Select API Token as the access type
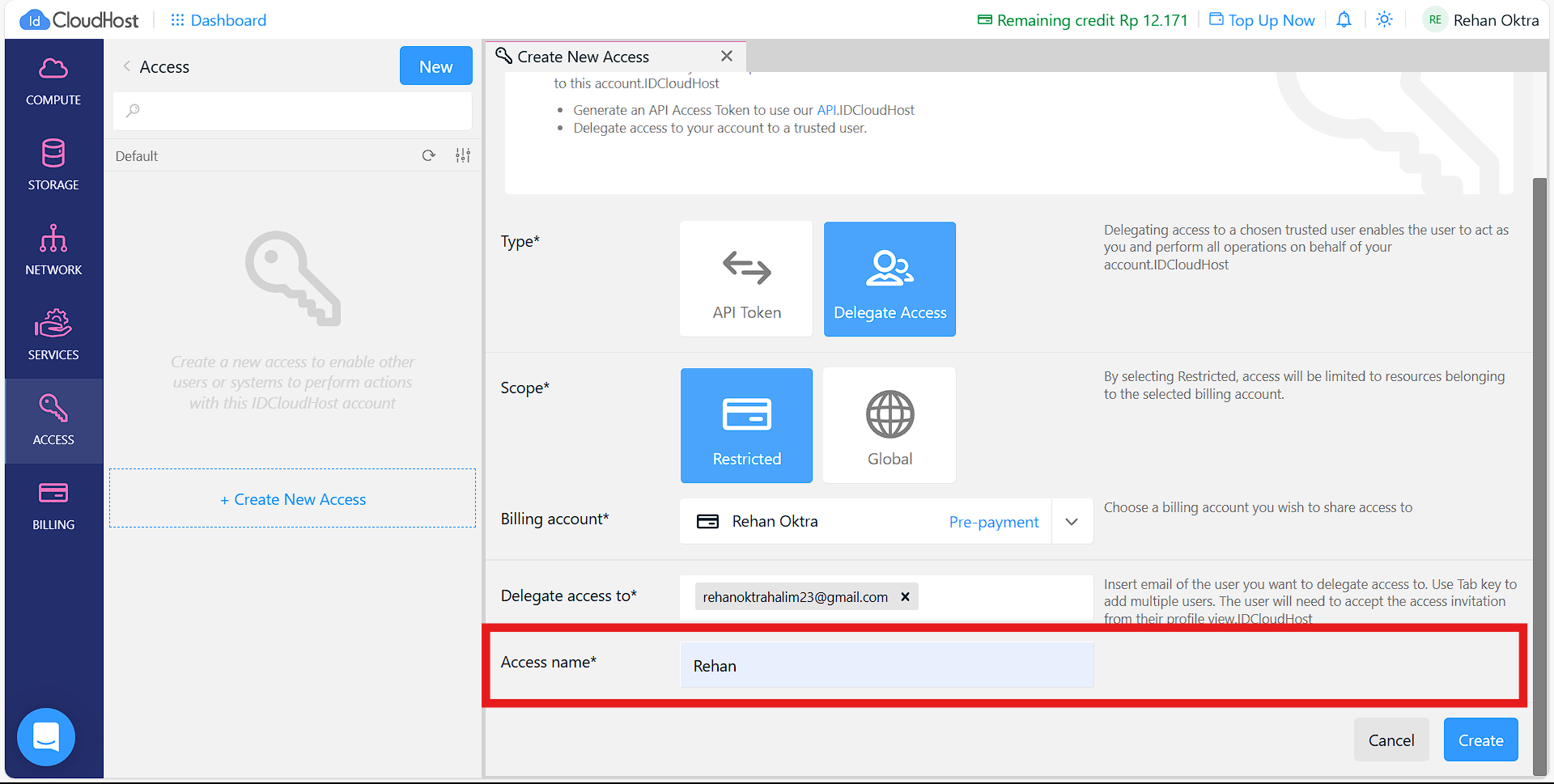This screenshot has width=1554, height=784. 745,278
